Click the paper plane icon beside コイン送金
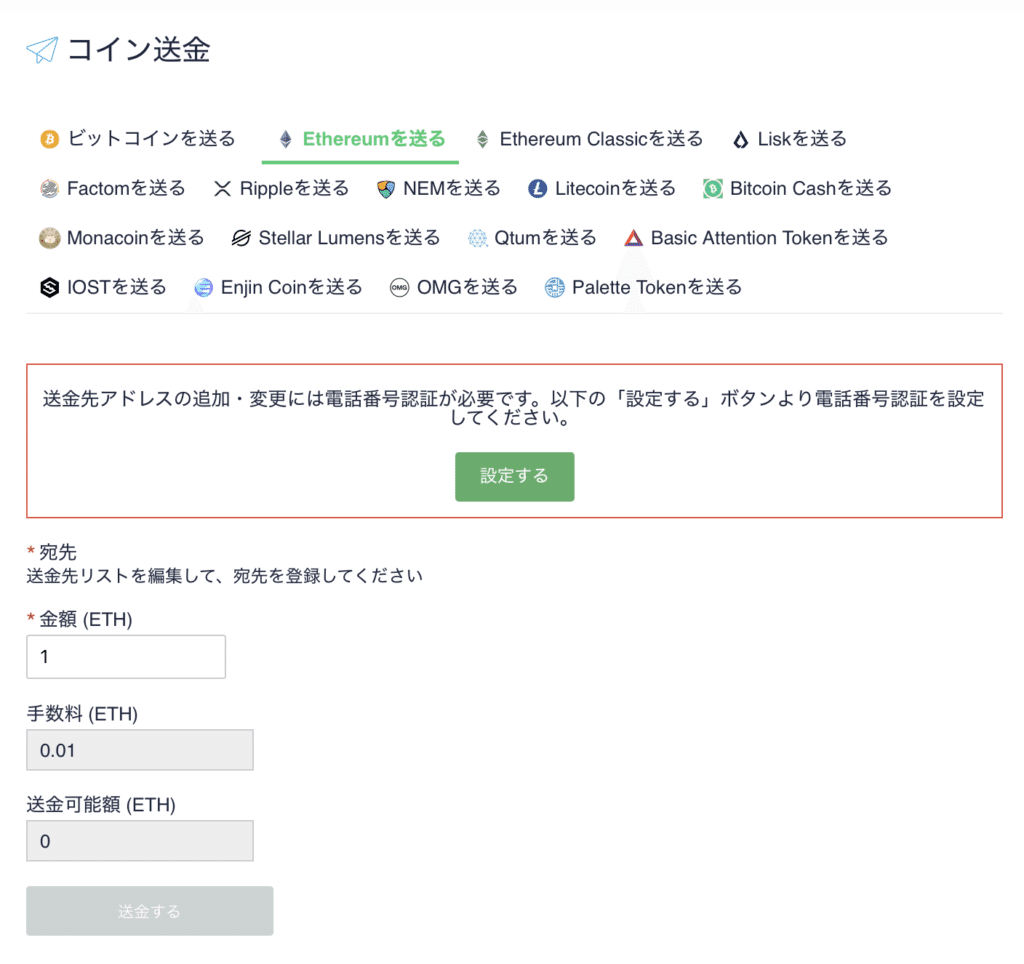Viewport: 1024px width, 964px height. (43, 48)
